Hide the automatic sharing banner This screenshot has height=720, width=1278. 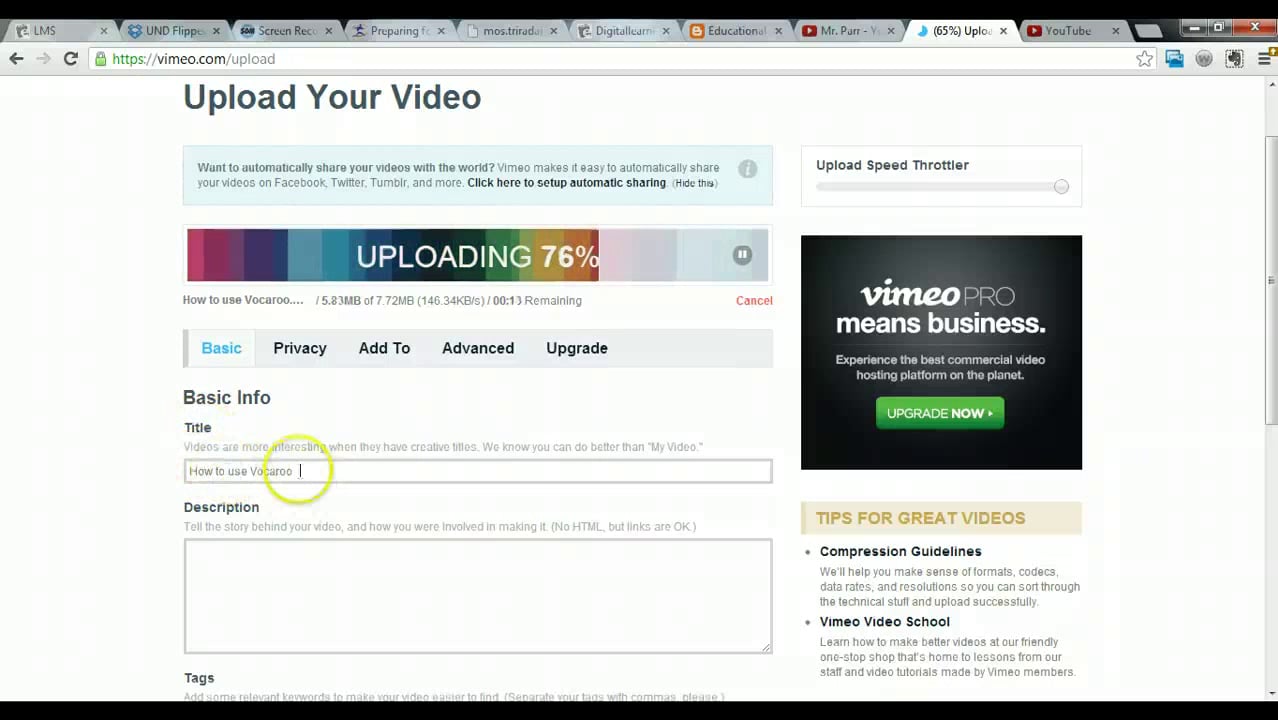pyautogui.click(x=695, y=183)
